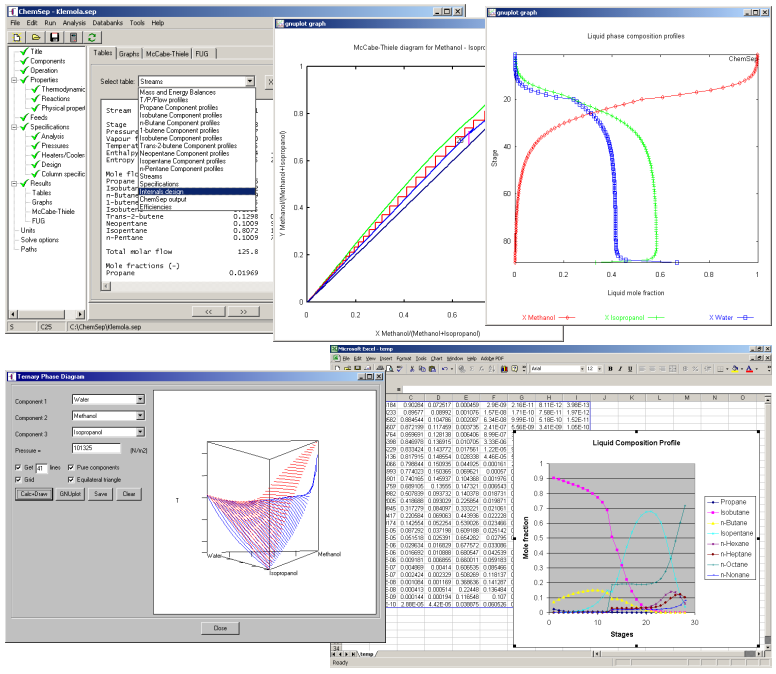Open the ChemSep Databanks menu

[x=107, y=23]
